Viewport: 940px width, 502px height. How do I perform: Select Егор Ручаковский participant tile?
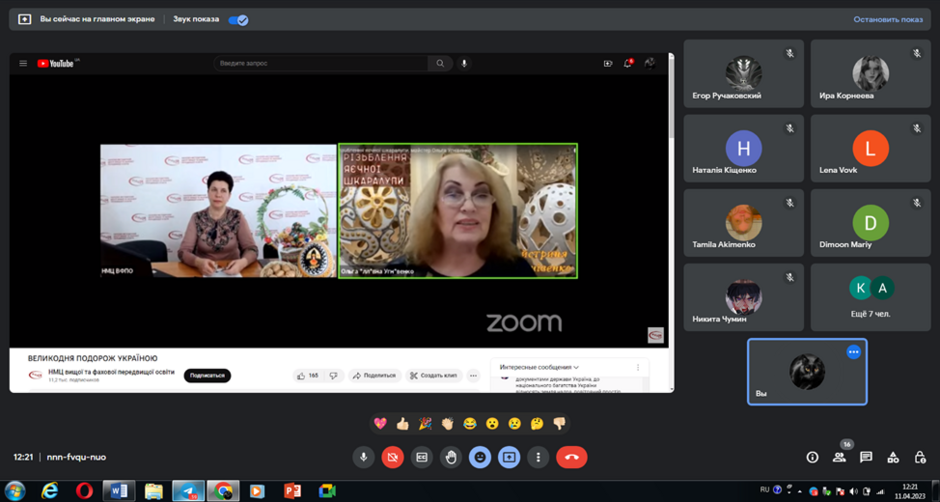[x=743, y=74]
